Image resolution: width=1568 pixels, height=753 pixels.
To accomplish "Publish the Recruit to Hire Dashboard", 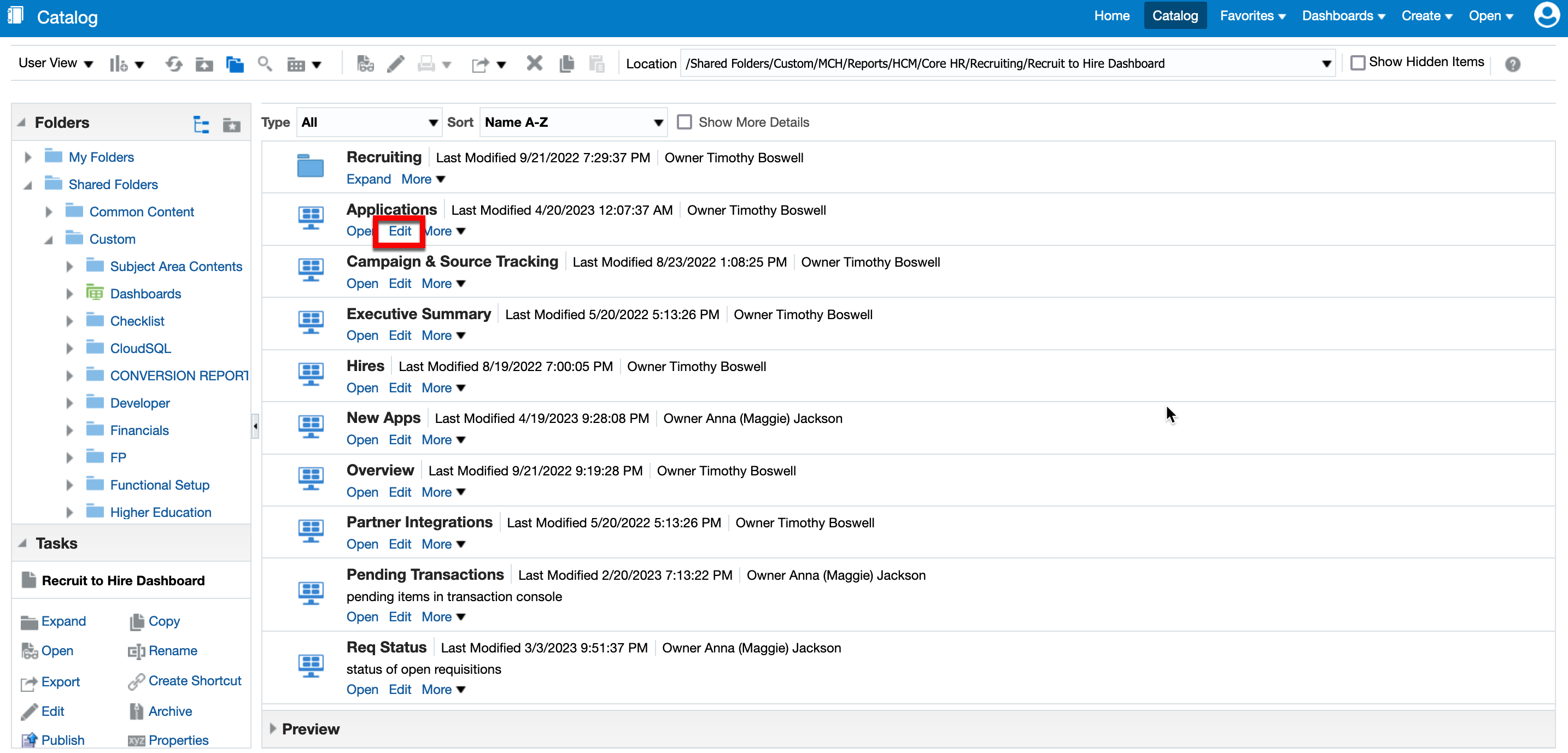I will (x=63, y=740).
